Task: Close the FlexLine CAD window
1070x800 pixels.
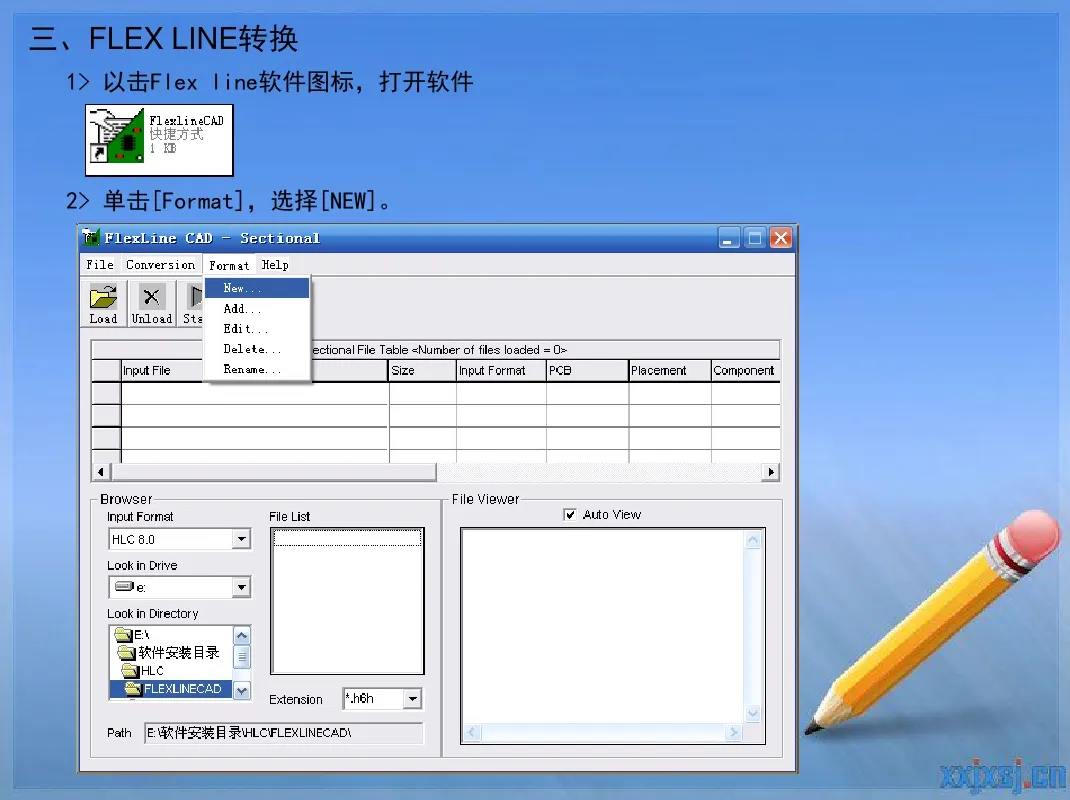Action: (781, 238)
